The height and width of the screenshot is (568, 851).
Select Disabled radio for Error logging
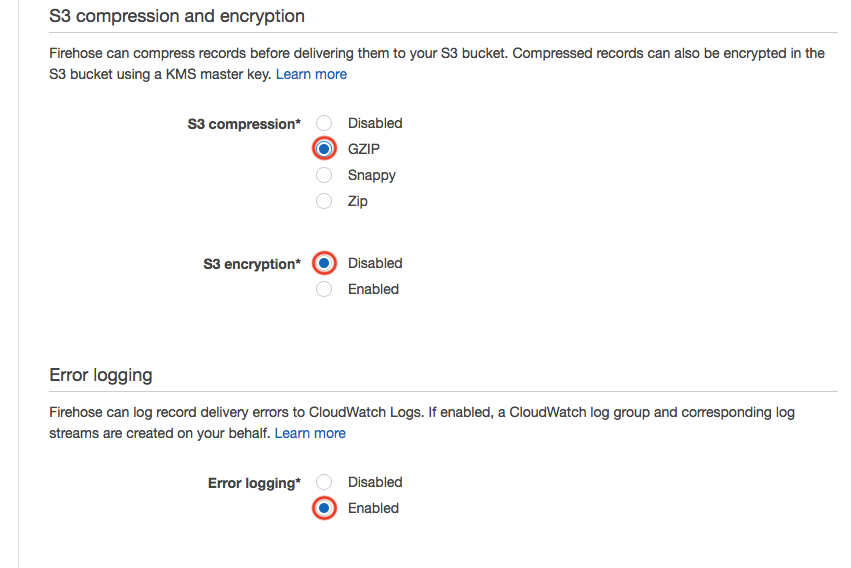click(324, 482)
